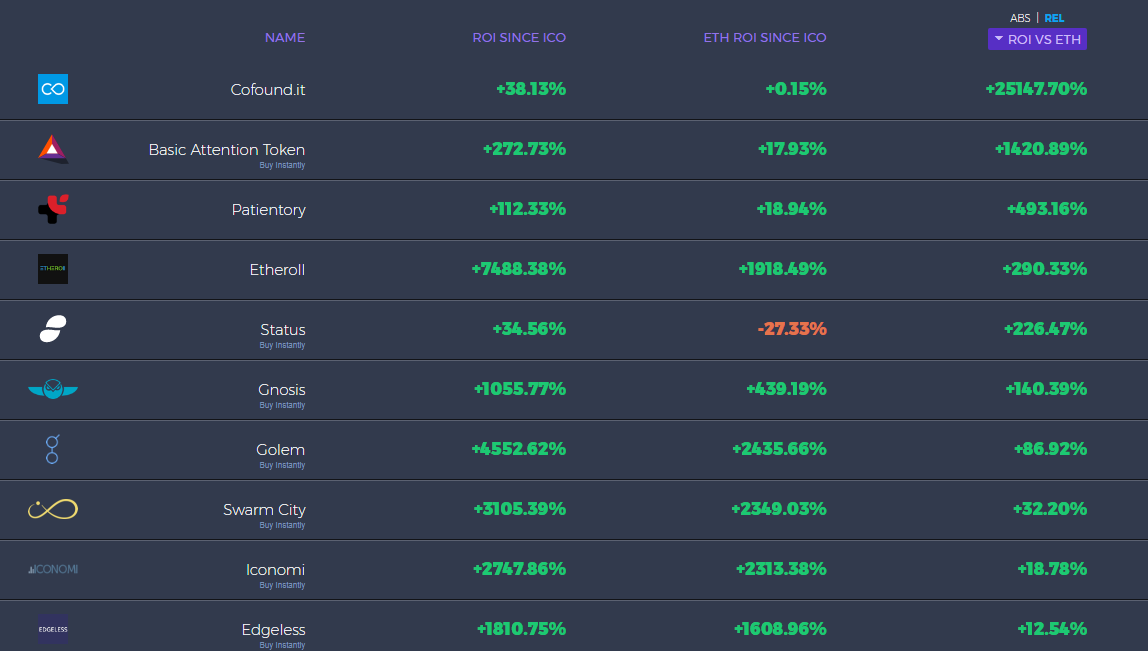Click Gnosis ROI vs ETH +140.39%
Screen dimensions: 1148x651
(x=1046, y=389)
